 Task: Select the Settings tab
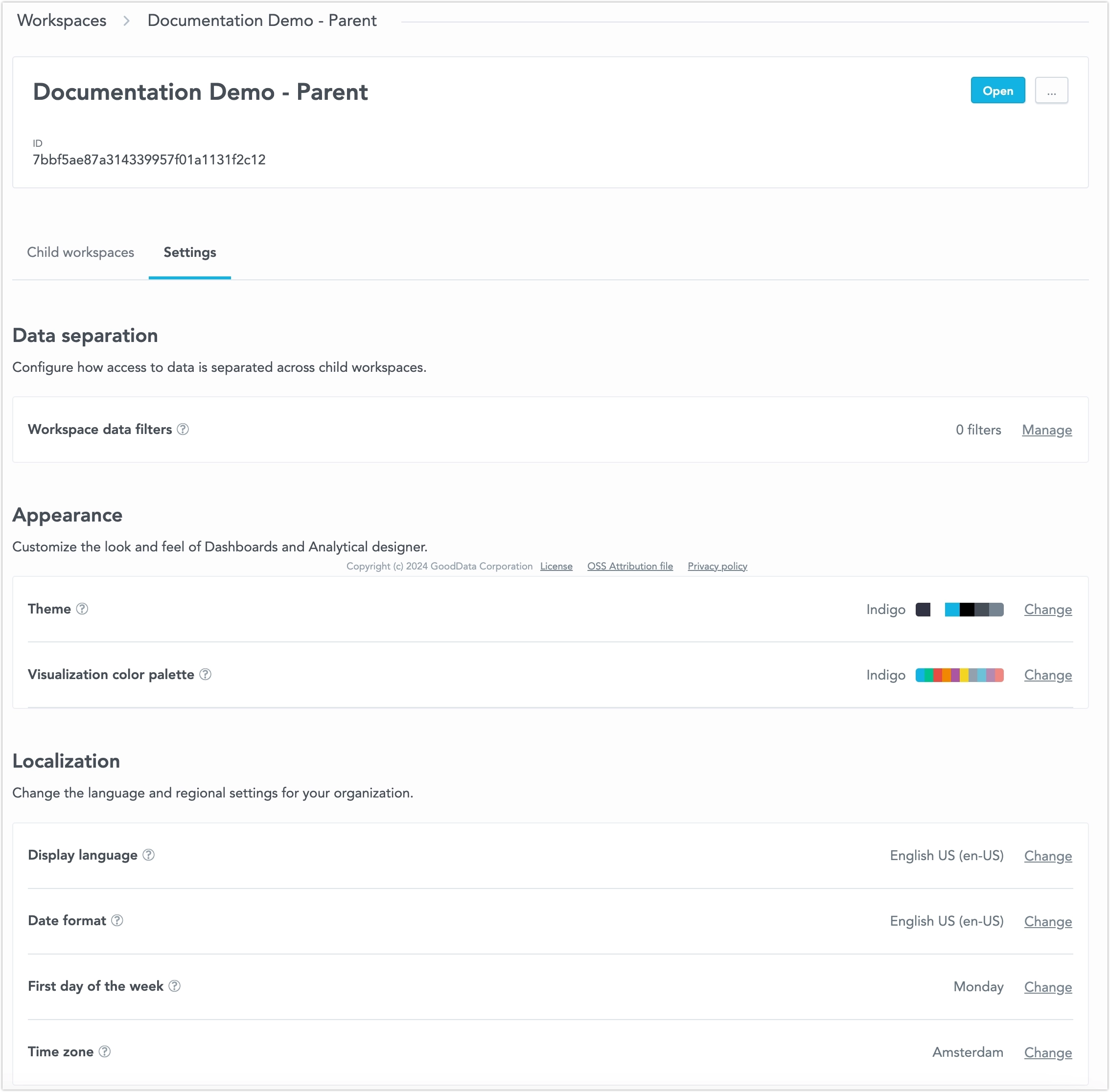point(189,252)
